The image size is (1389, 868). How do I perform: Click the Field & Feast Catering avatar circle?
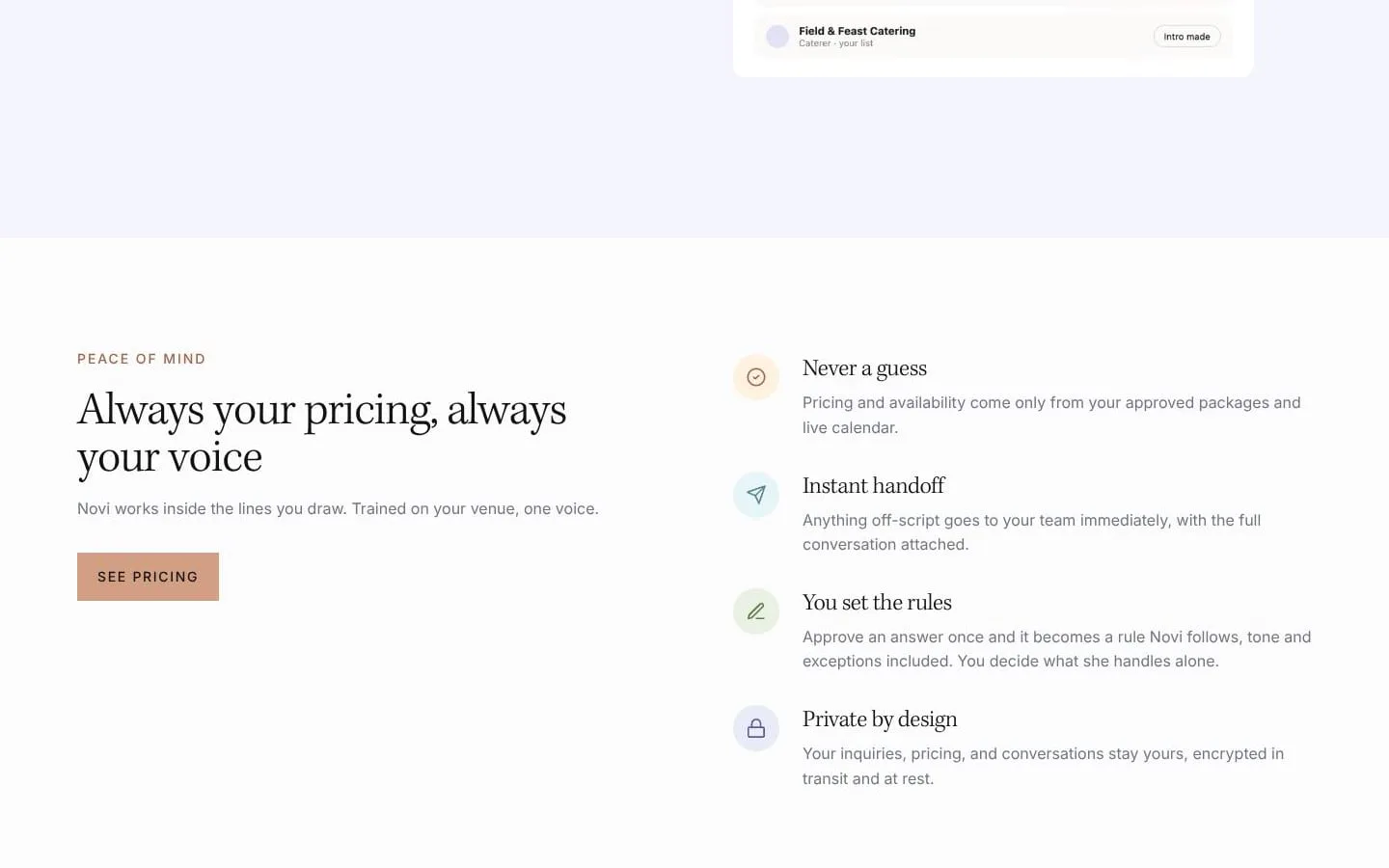tap(777, 37)
